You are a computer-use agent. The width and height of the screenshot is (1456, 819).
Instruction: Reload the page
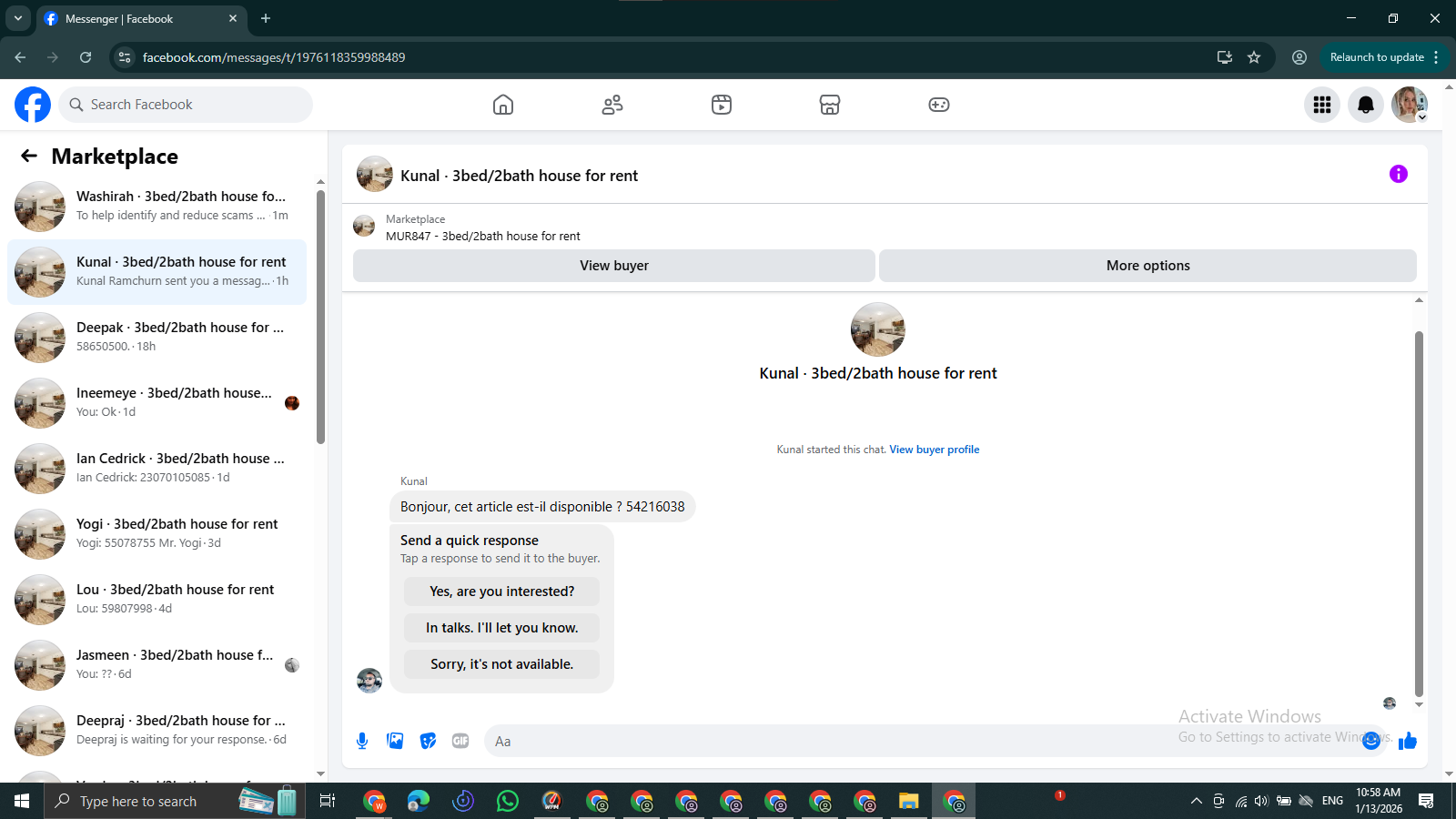86,57
